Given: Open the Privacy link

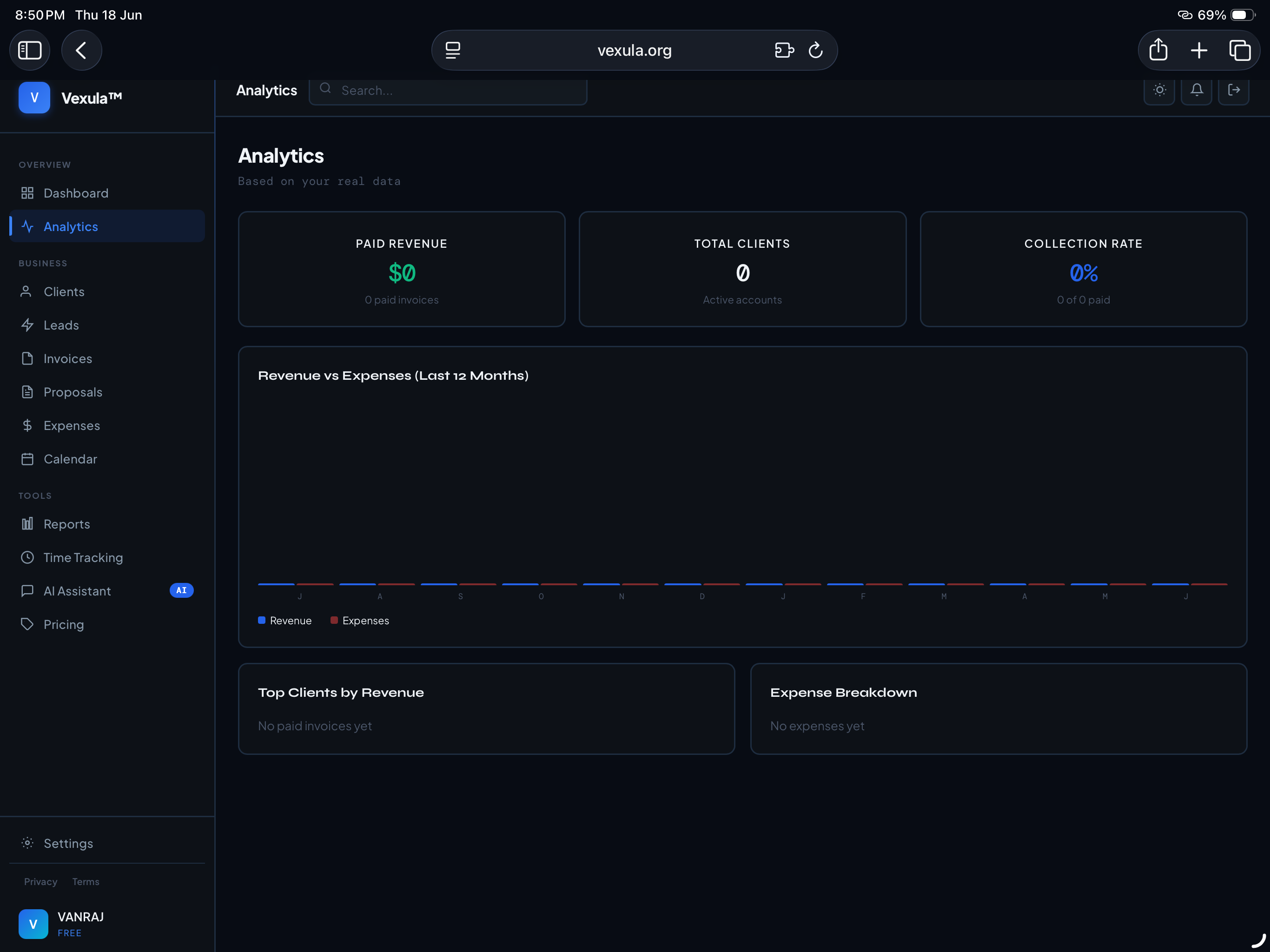Looking at the screenshot, I should [40, 881].
